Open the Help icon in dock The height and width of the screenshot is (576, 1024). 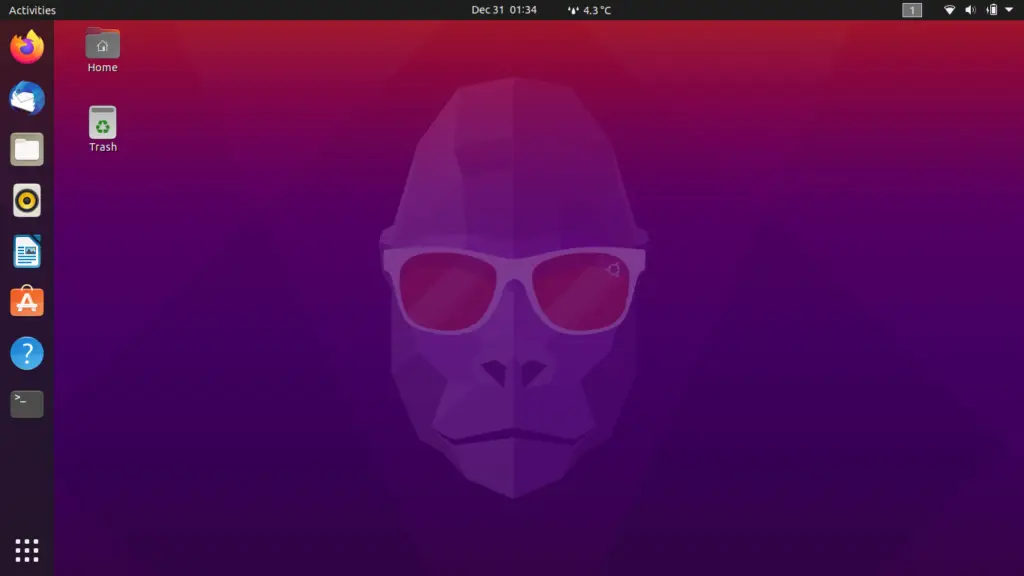[x=27, y=353]
